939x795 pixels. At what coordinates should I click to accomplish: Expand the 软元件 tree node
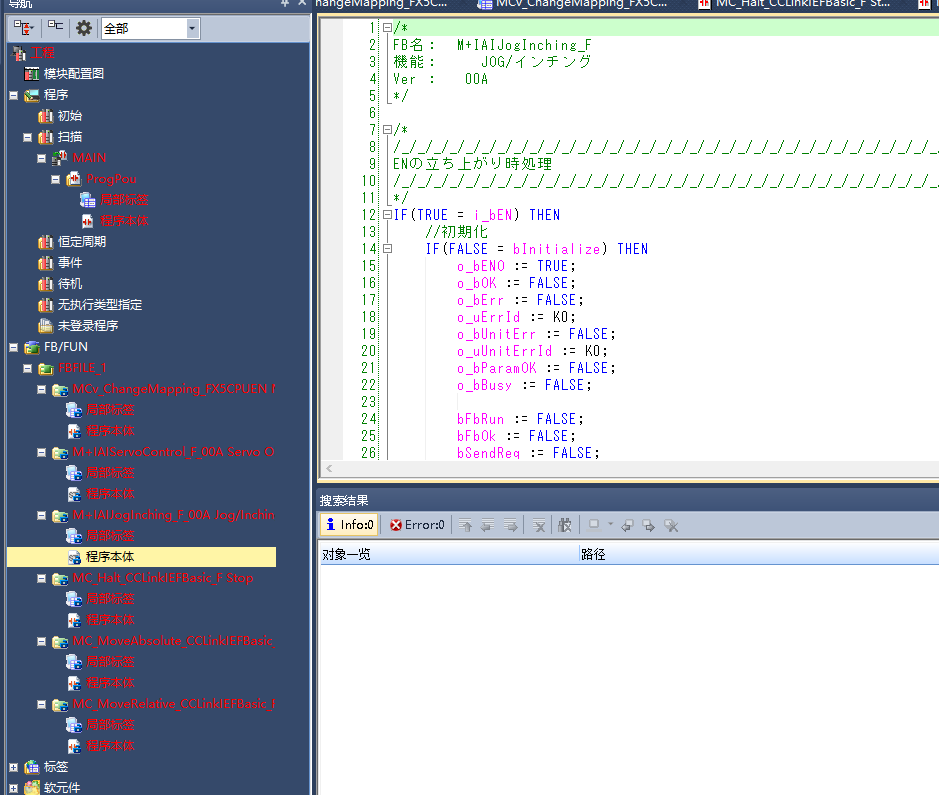[14, 788]
